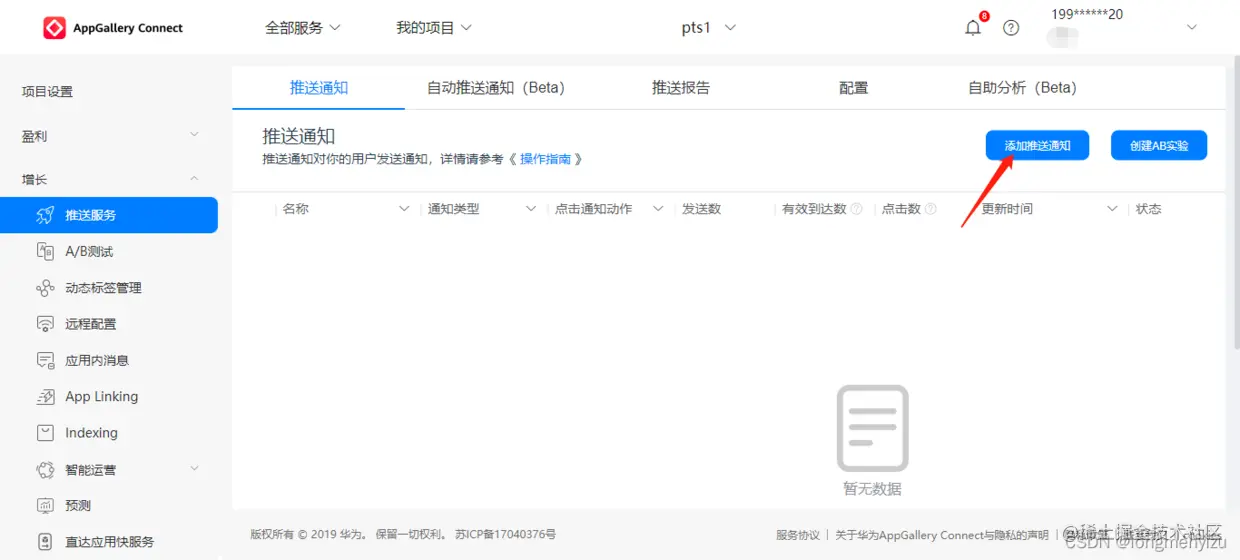Click the 动态标签管理 sidebar icon
This screenshot has width=1240, height=560.
click(x=45, y=288)
